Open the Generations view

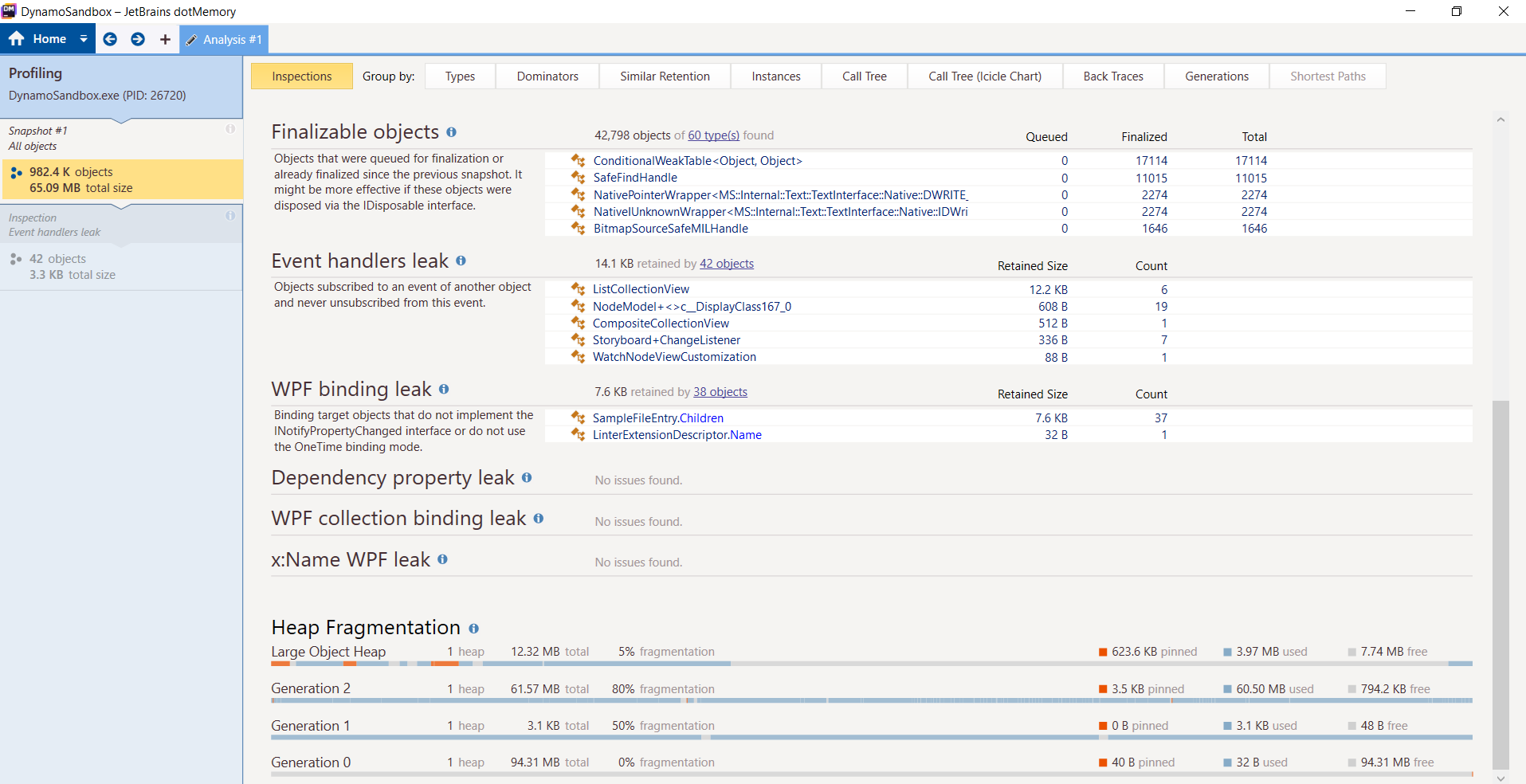point(1217,76)
